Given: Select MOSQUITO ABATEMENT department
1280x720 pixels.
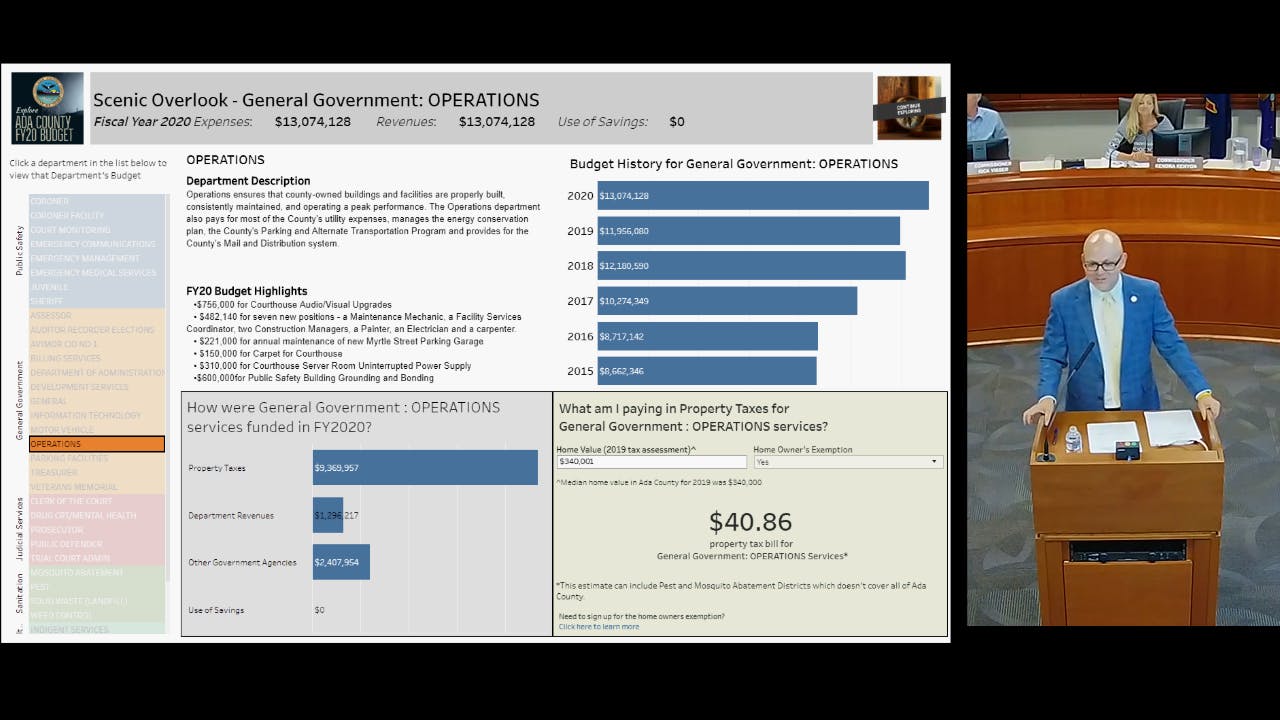Looking at the screenshot, I should (x=97, y=572).
